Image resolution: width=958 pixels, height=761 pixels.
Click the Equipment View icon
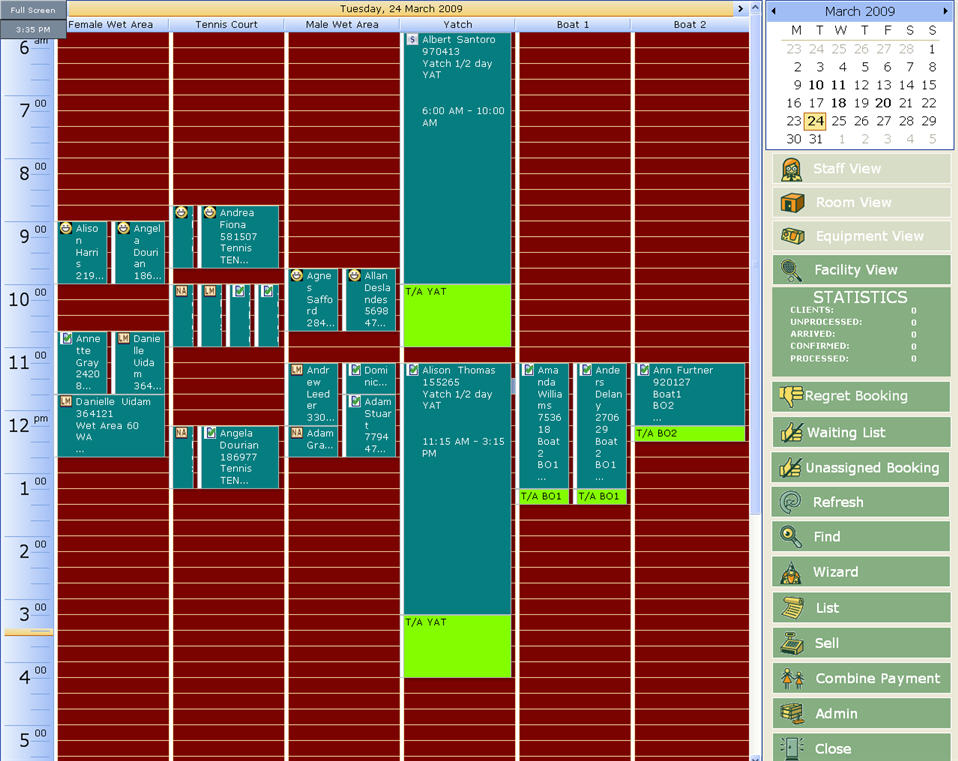pyautogui.click(x=792, y=237)
